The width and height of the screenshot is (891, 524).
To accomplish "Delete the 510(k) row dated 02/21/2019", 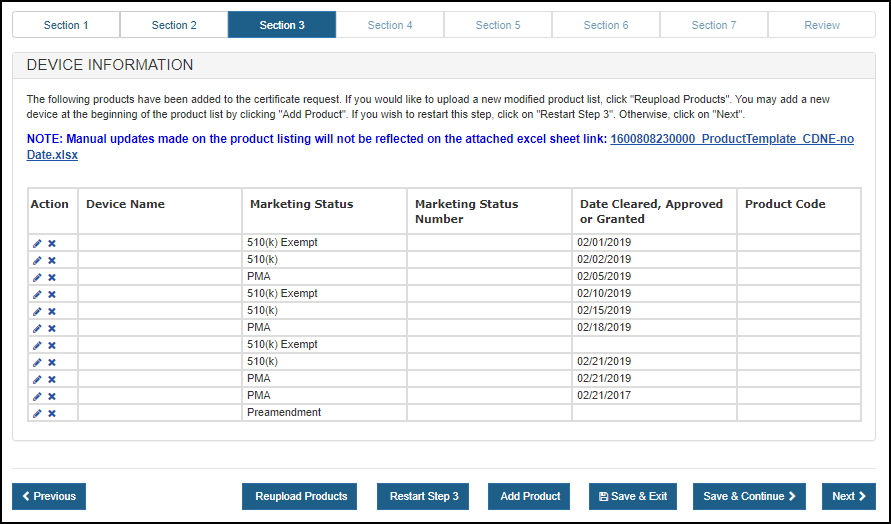I will (52, 362).
